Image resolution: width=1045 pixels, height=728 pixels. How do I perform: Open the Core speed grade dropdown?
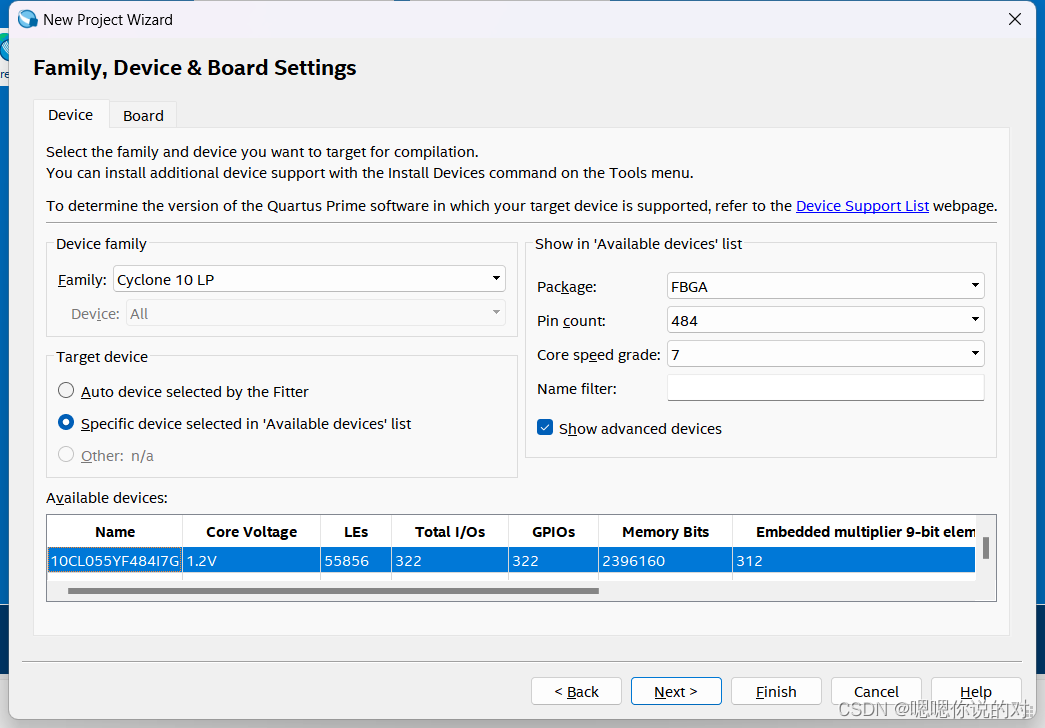pyautogui.click(x=825, y=354)
